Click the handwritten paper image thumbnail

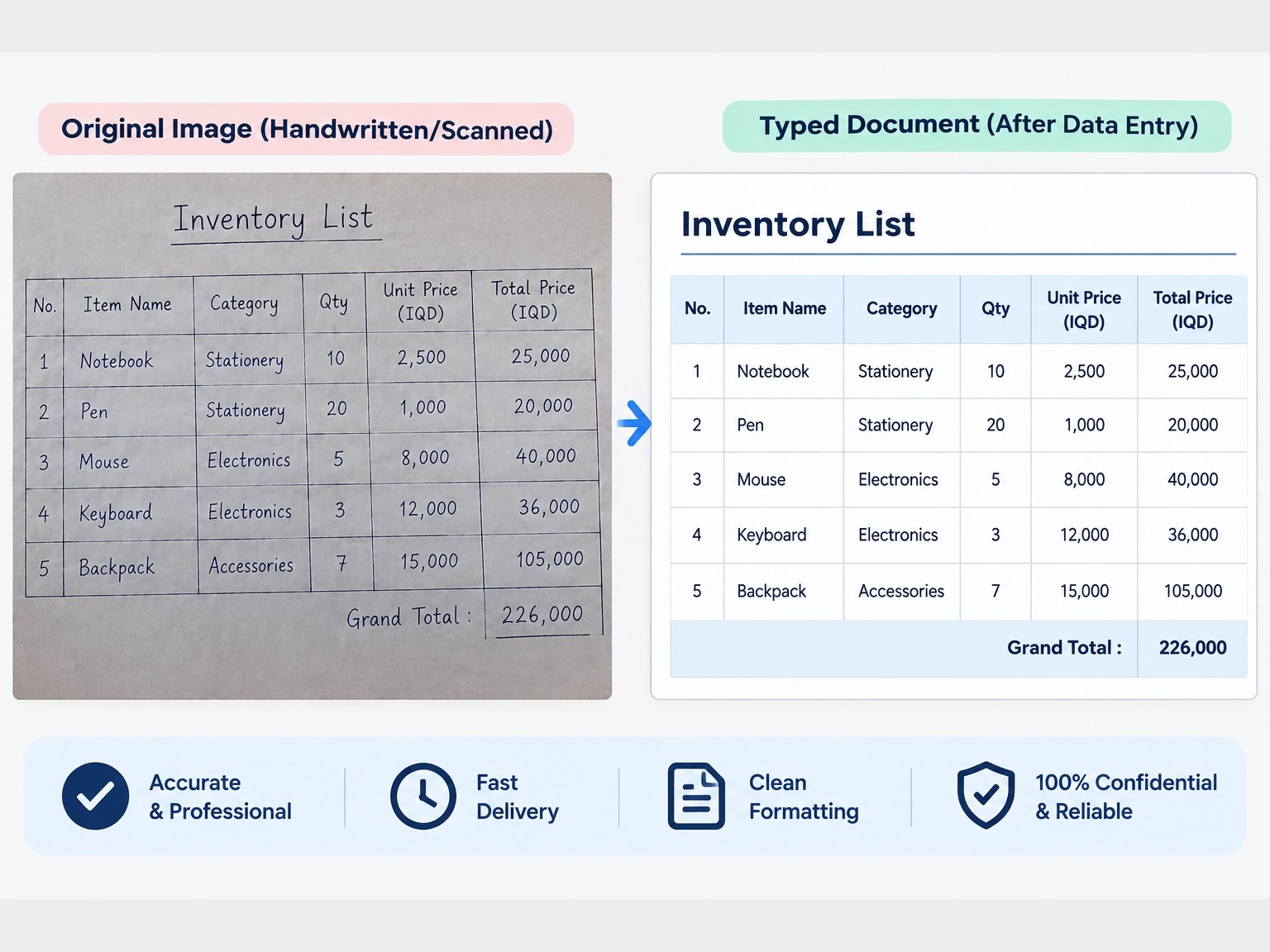(x=313, y=436)
